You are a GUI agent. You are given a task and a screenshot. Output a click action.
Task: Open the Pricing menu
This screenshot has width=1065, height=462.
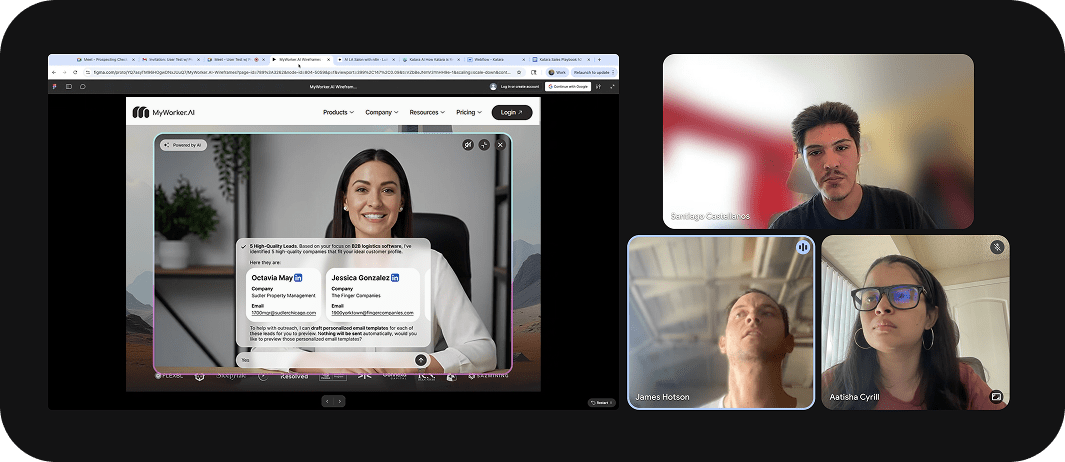[468, 113]
